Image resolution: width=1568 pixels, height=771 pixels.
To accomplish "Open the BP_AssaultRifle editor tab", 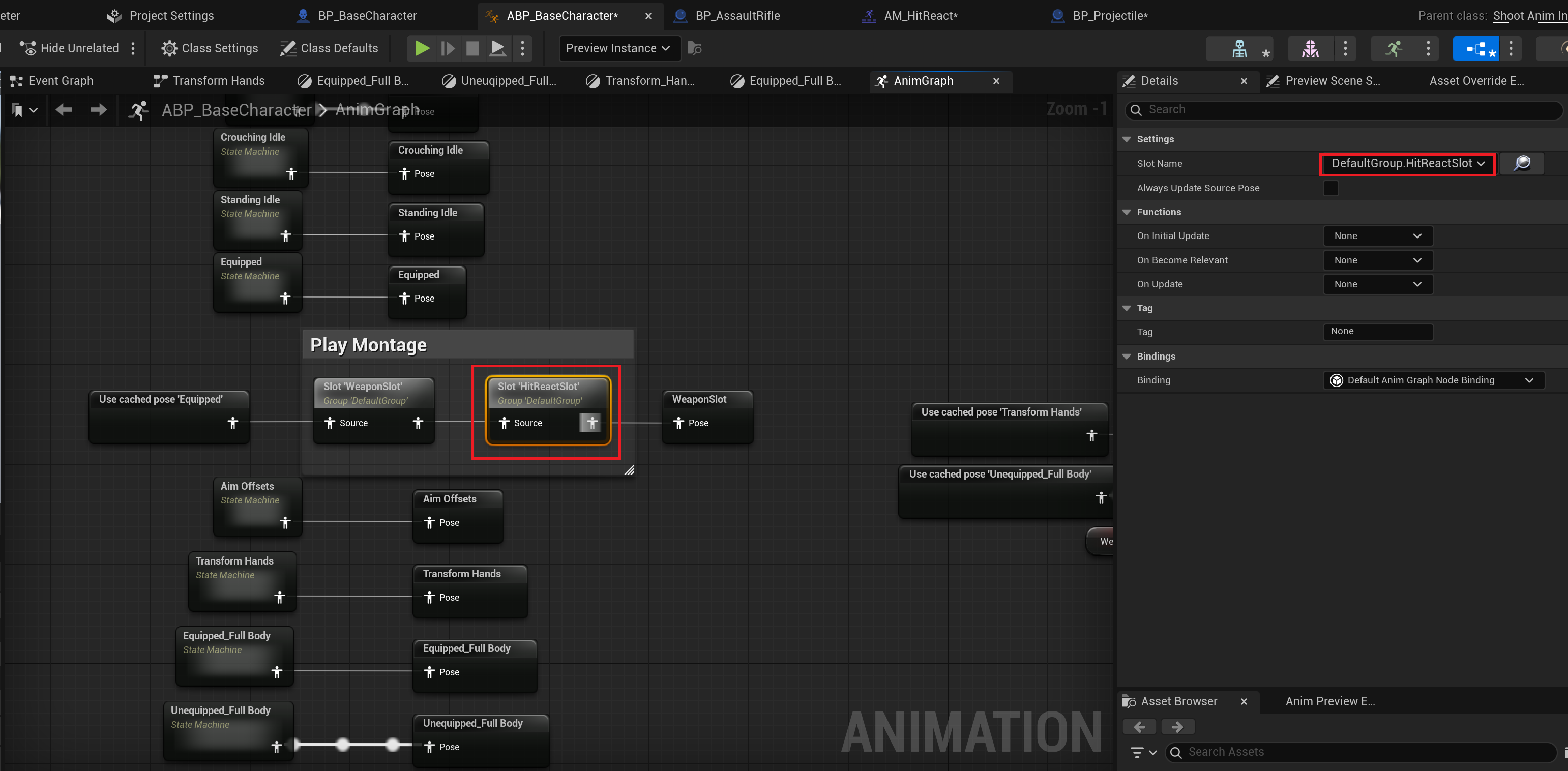I will tap(737, 16).
